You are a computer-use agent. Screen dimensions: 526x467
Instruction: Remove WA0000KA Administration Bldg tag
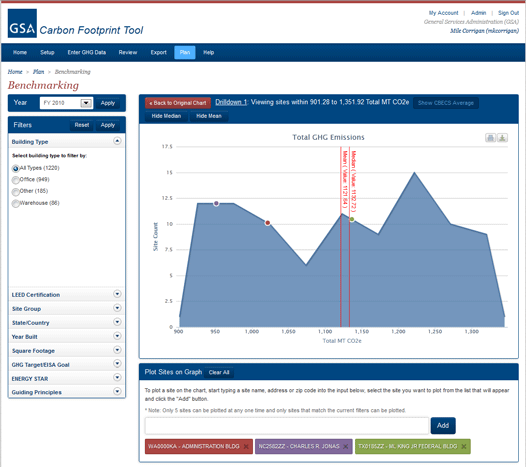[246, 447]
